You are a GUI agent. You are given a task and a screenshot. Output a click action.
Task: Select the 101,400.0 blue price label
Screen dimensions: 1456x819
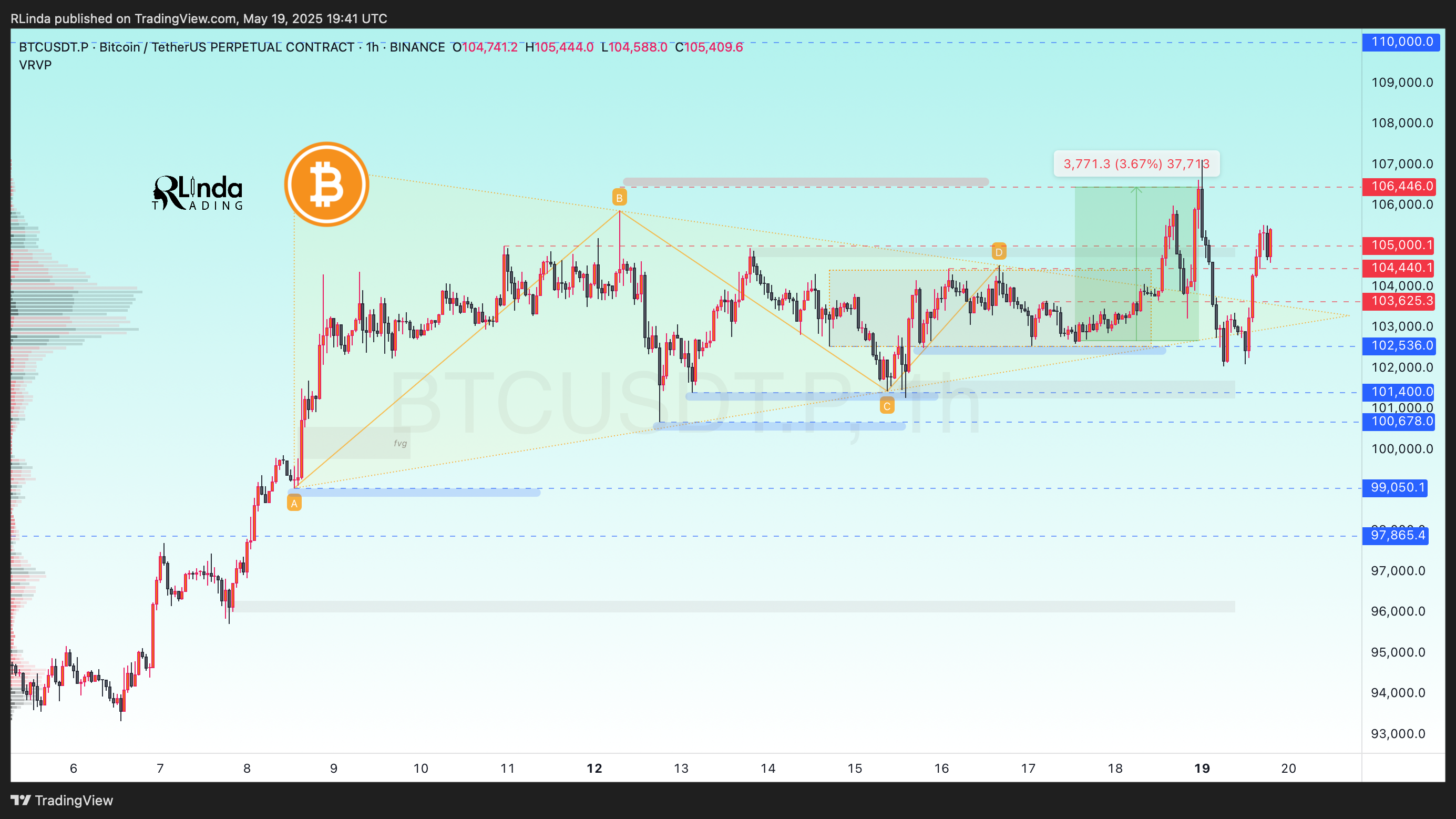(x=1398, y=392)
